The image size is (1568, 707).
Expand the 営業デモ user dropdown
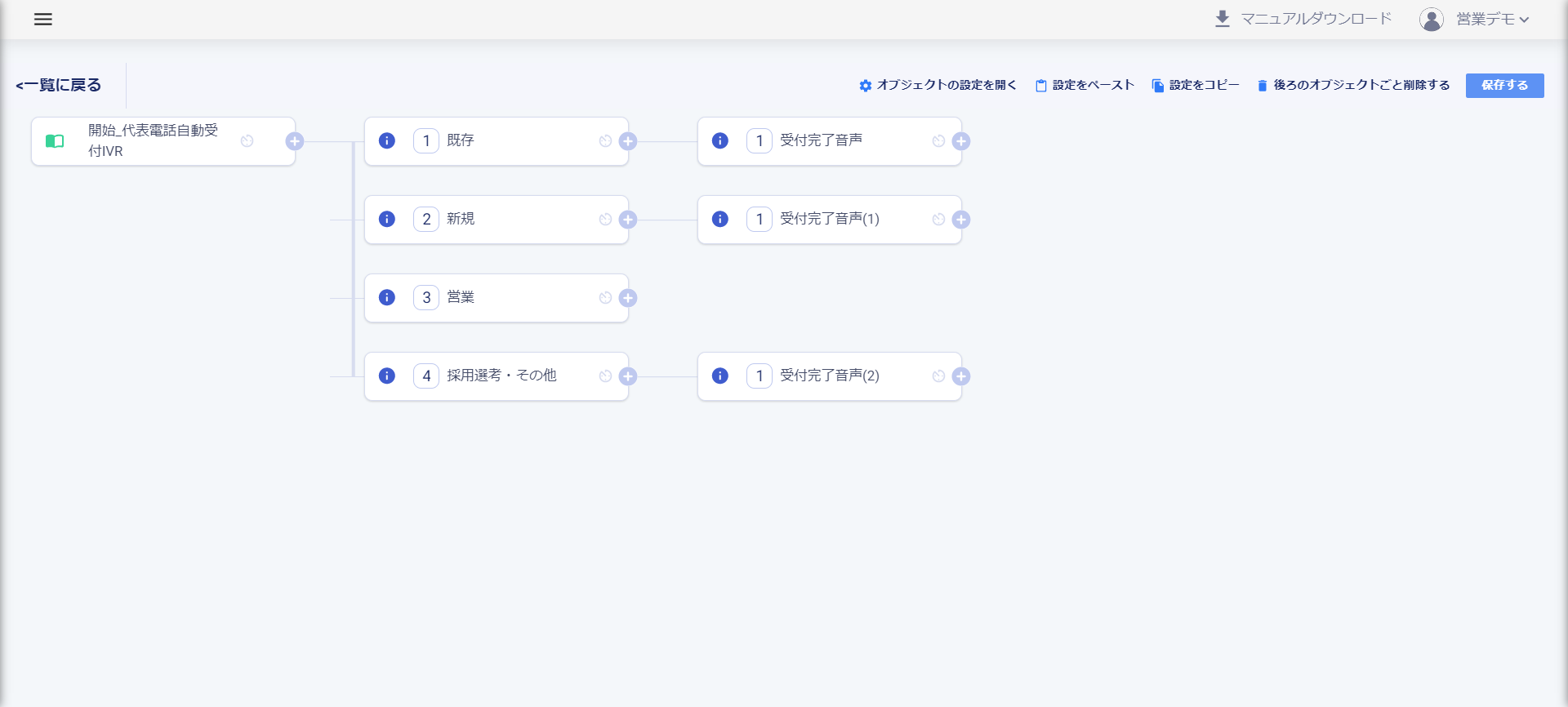1493,19
